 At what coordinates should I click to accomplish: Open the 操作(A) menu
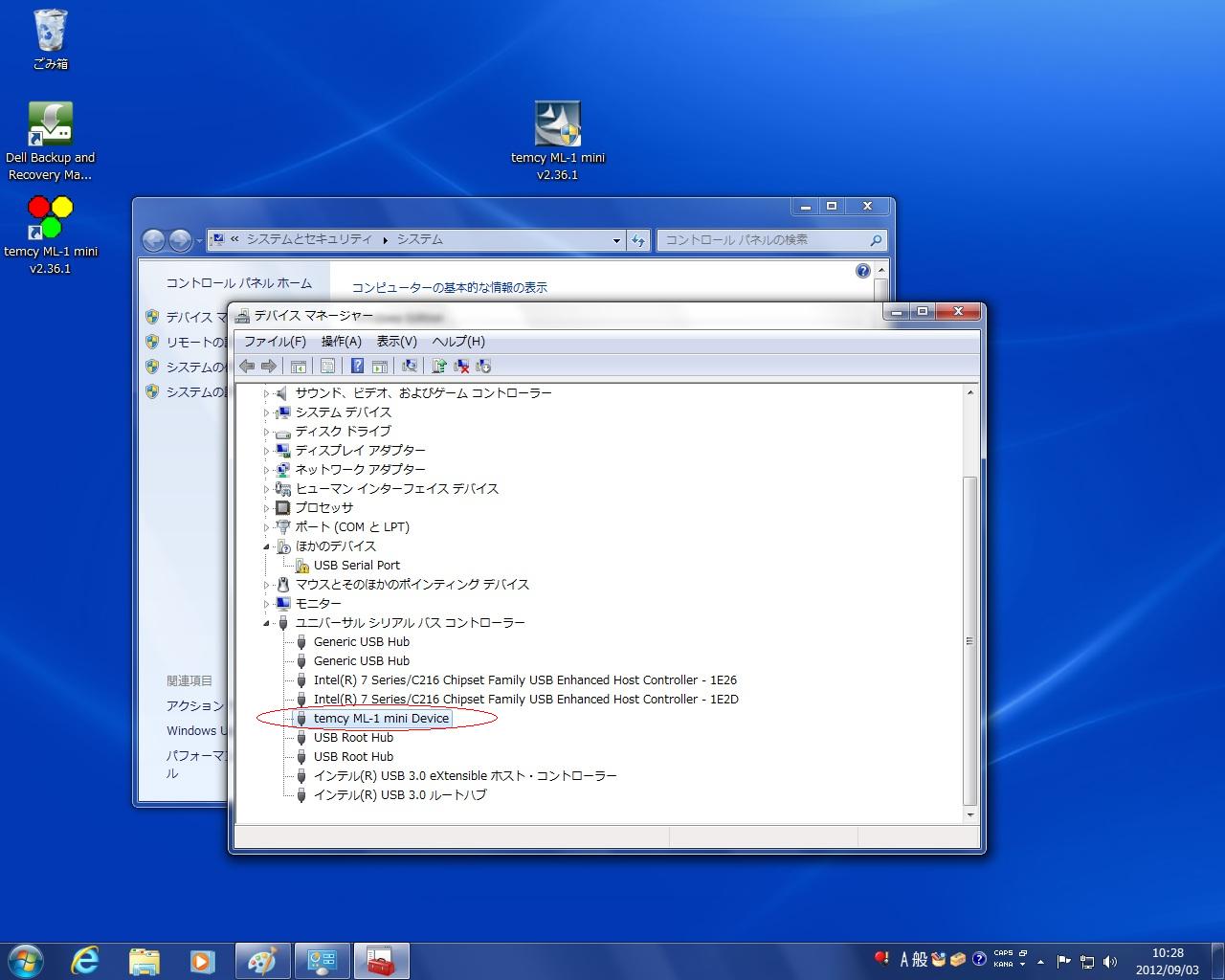[x=342, y=342]
